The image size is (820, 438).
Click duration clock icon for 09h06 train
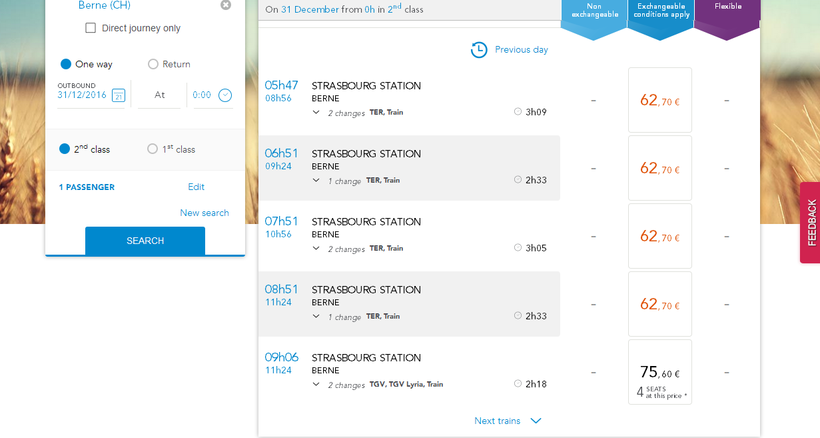click(x=517, y=384)
